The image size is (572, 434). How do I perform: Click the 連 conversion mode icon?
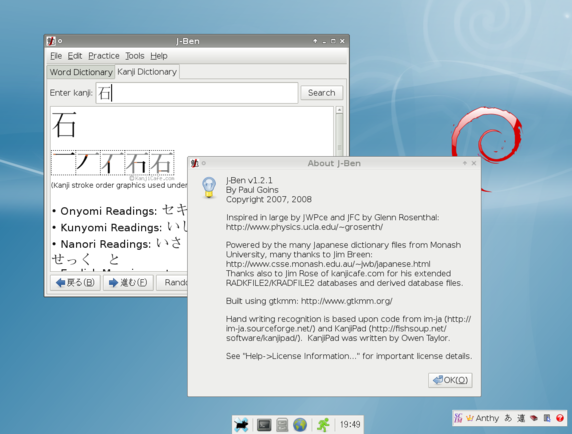click(521, 418)
